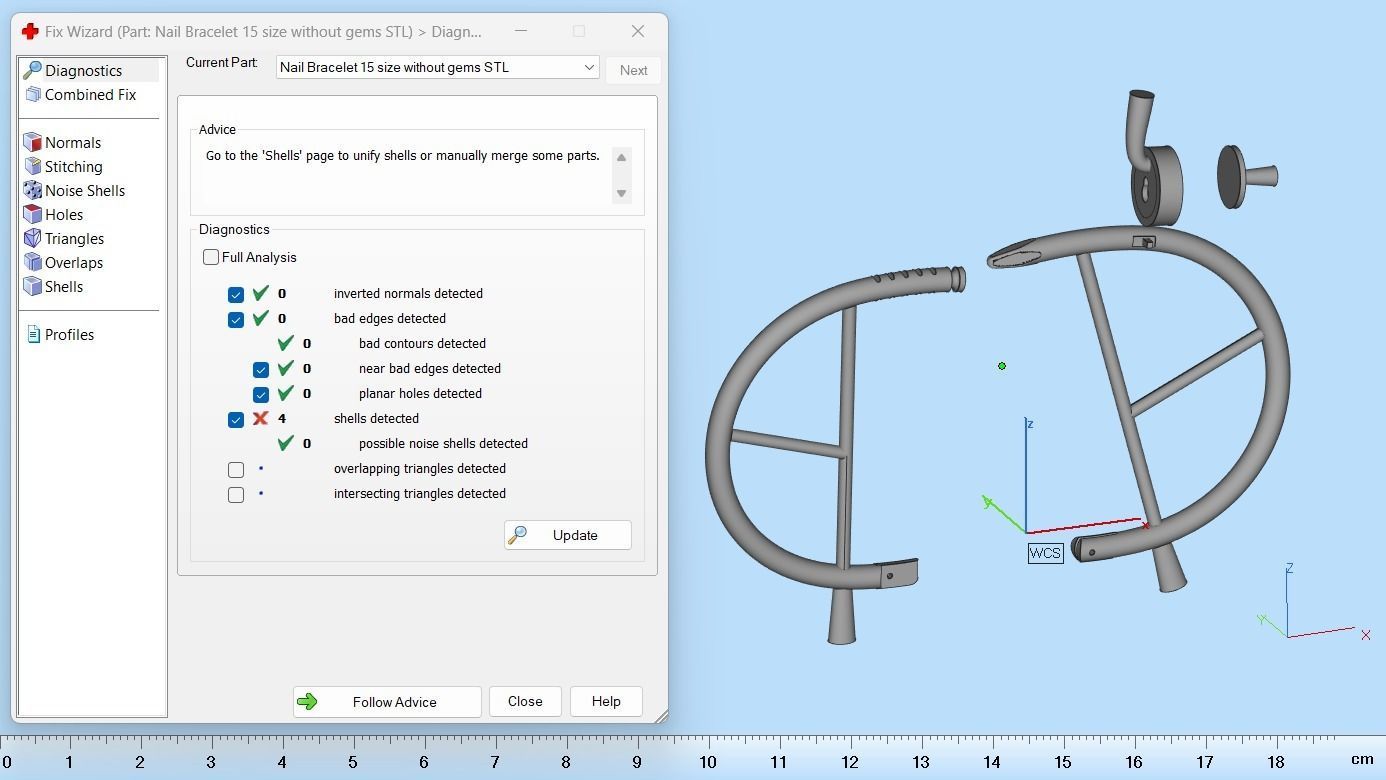Screen dimensions: 1386x780
Task: Click the red cross Fix Wizard icon
Action: click(x=30, y=31)
